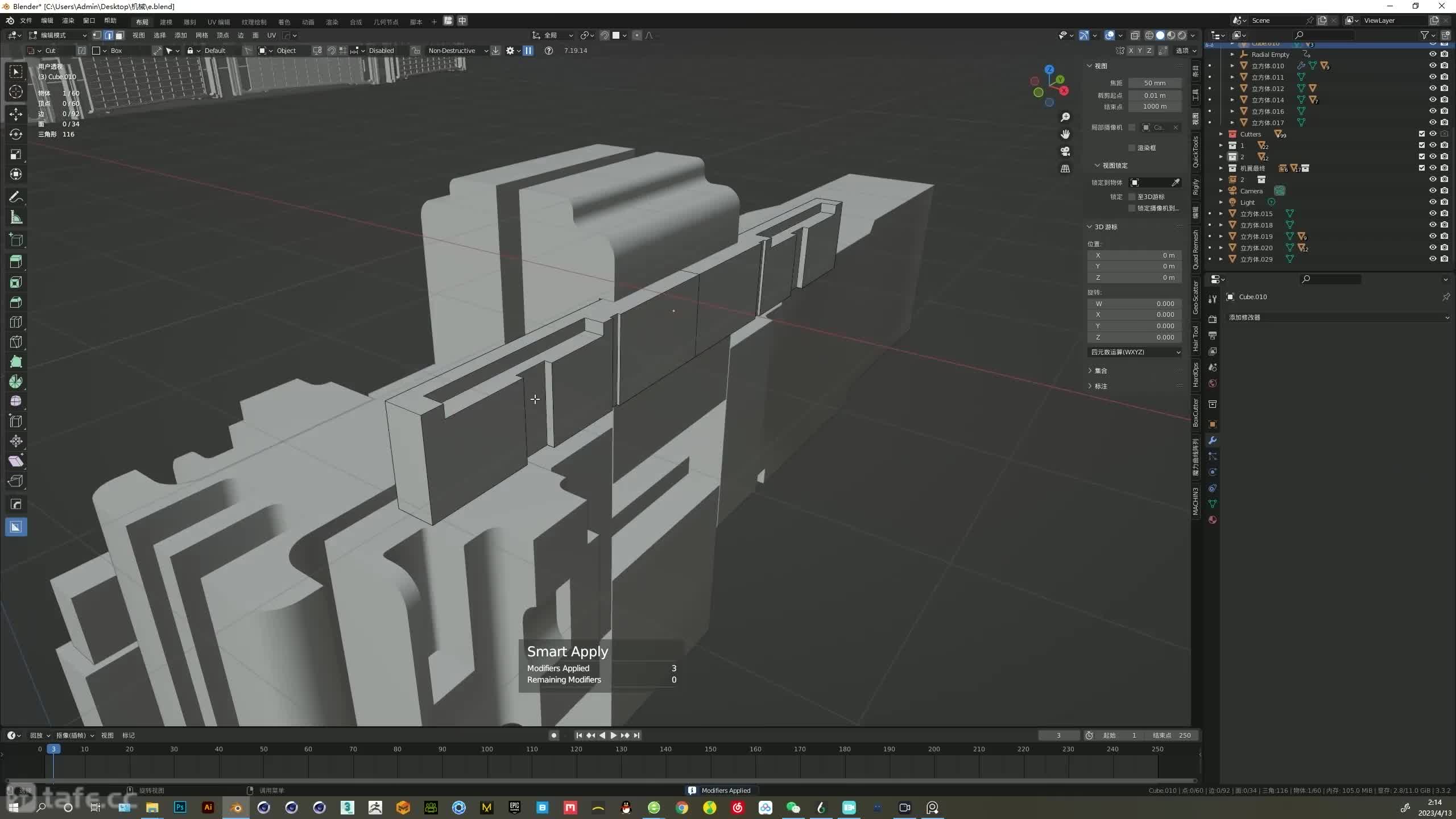Click the 回放 playback menu button
Viewport: 1456px width, 819px height.
click(40, 735)
